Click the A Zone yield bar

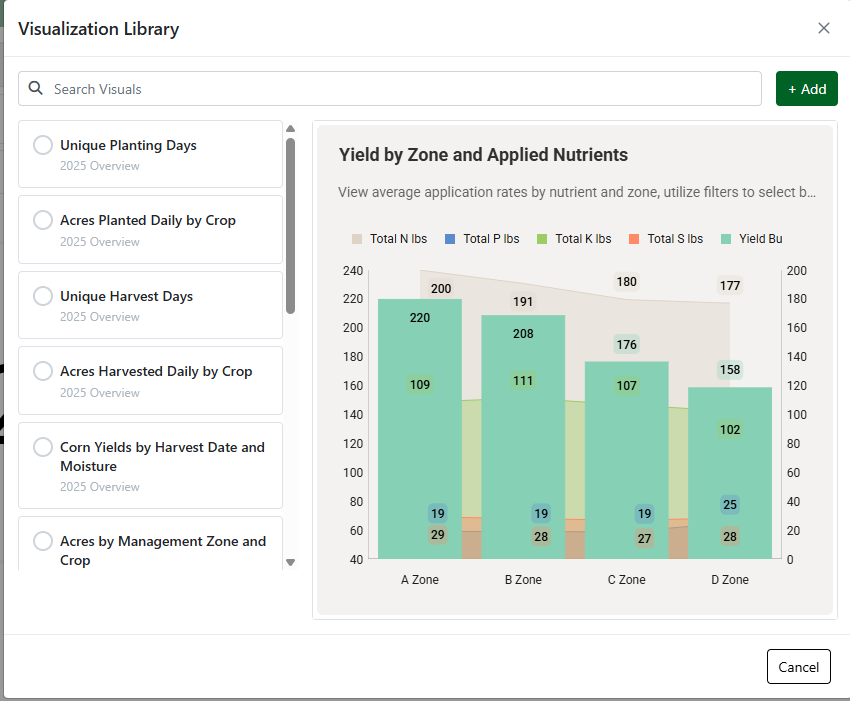[x=419, y=450]
